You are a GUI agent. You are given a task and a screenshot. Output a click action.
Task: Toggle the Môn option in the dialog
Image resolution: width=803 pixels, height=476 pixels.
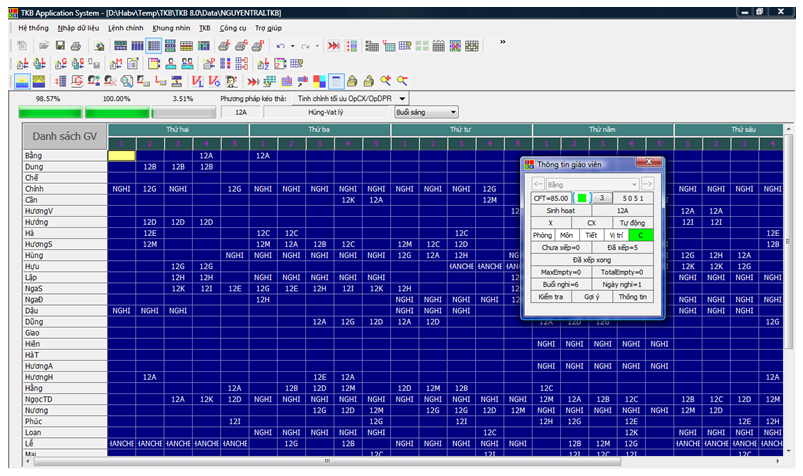pos(566,235)
